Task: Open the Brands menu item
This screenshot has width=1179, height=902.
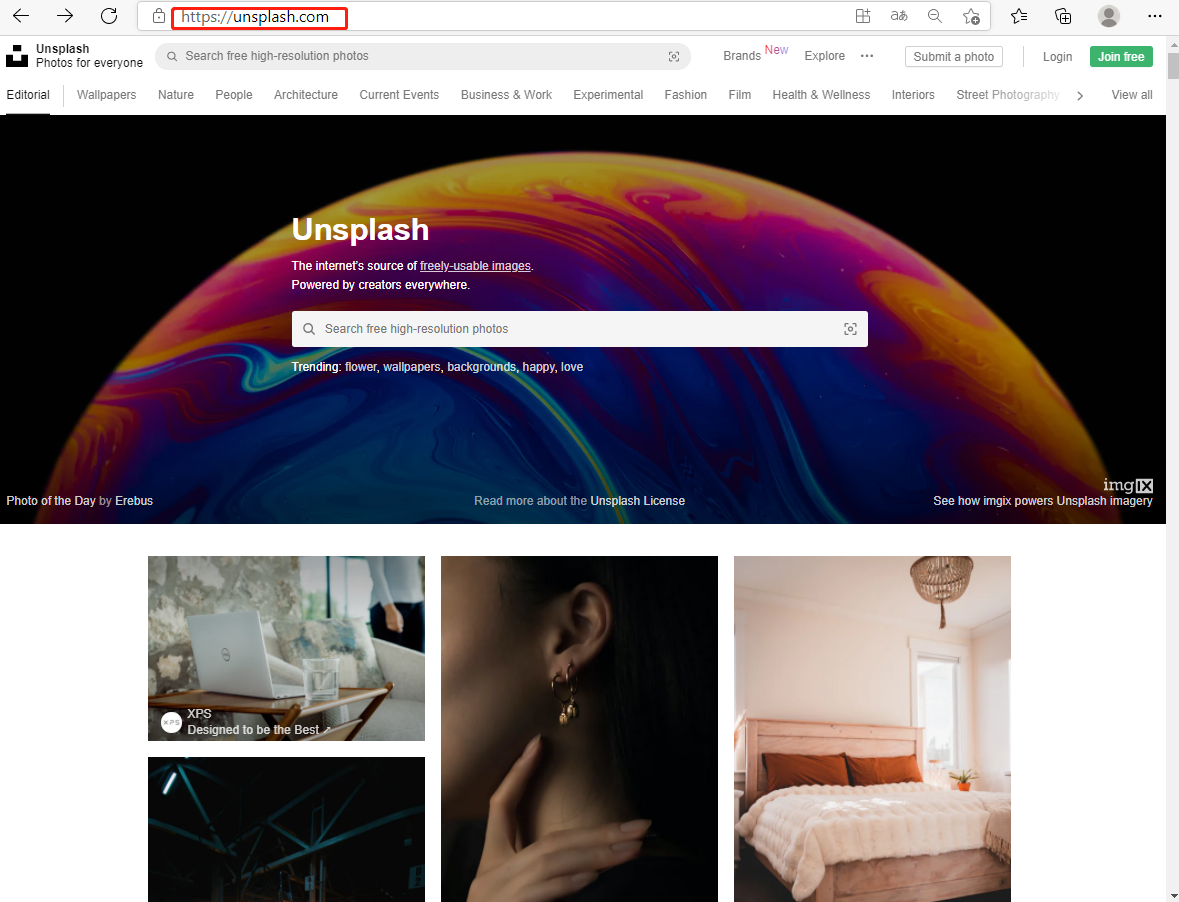Action: (741, 56)
